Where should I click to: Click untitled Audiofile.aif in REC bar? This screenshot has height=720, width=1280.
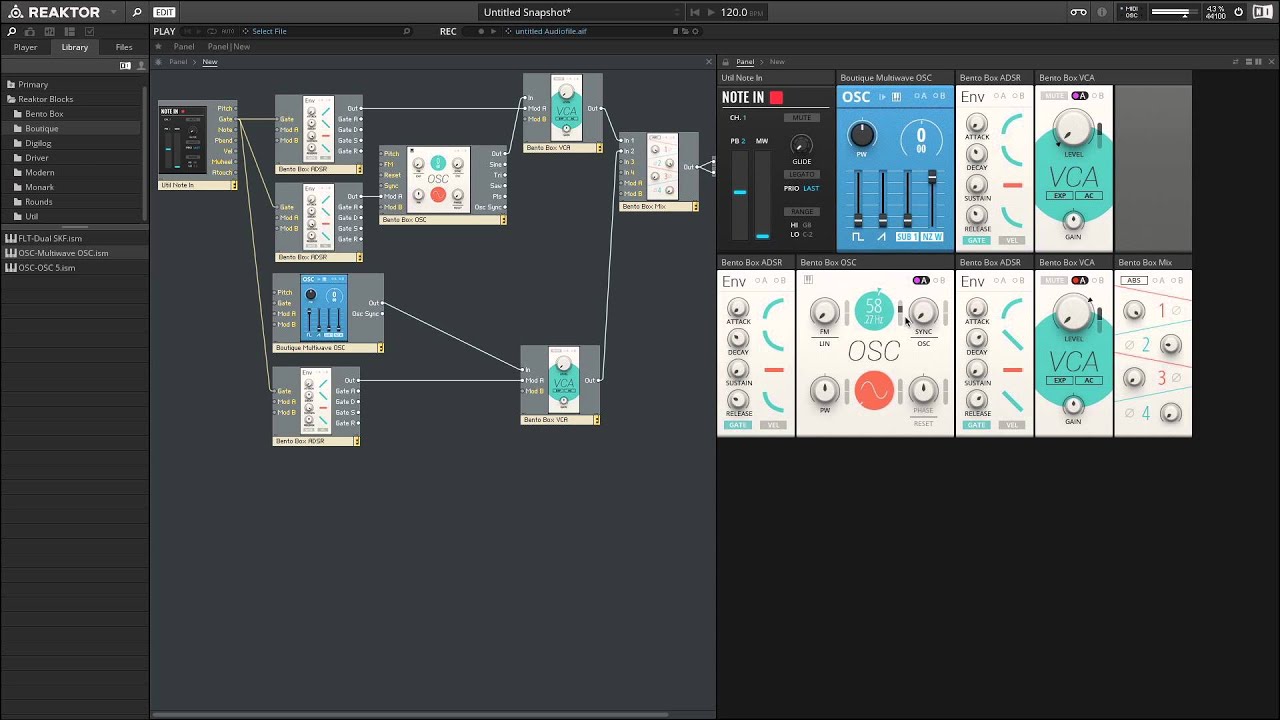pos(550,31)
